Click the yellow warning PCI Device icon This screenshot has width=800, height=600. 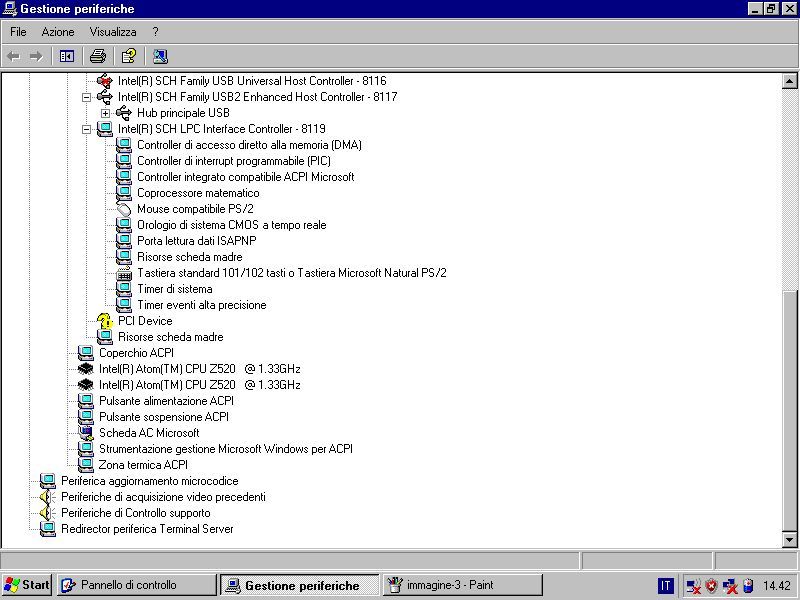(x=105, y=321)
